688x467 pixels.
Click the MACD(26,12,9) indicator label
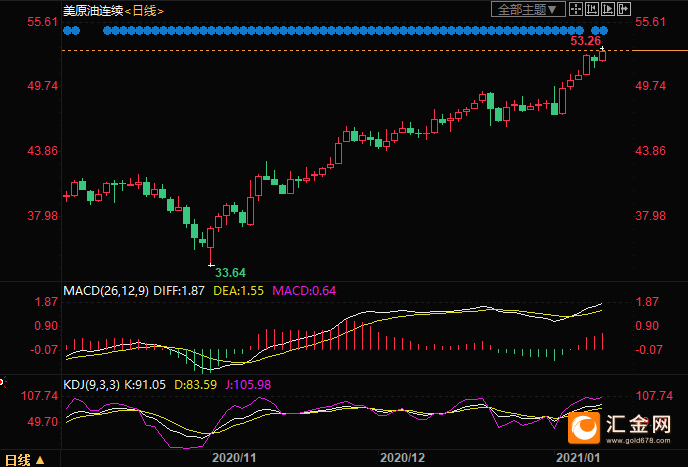[x=106, y=291]
